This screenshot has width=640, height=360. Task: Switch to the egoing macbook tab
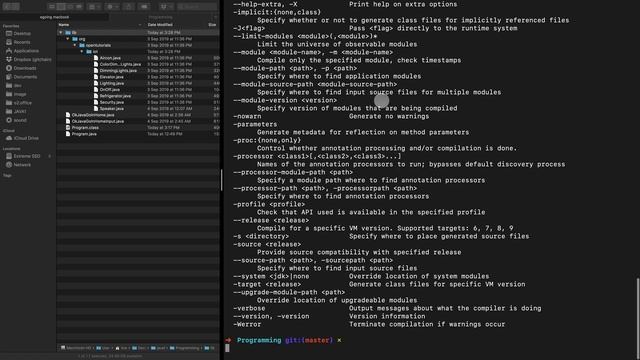tap(54, 17)
